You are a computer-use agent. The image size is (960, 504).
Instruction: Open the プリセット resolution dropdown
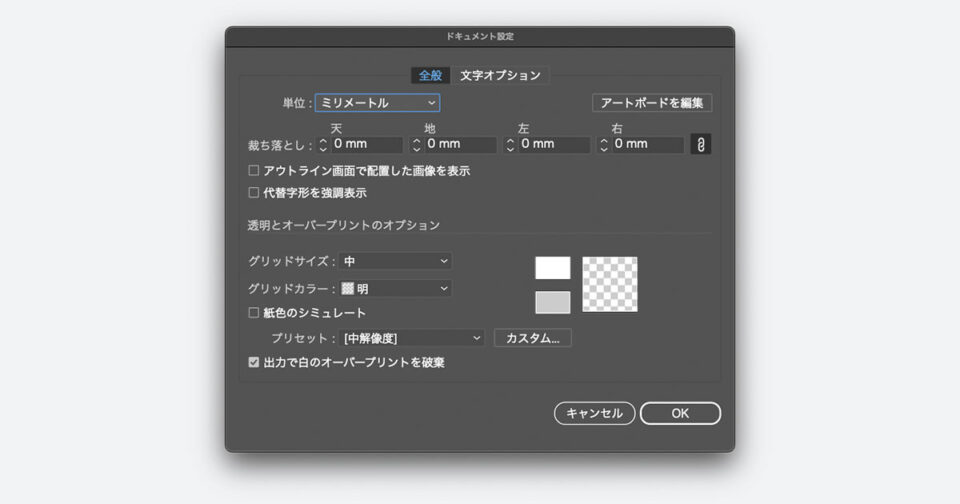point(411,338)
